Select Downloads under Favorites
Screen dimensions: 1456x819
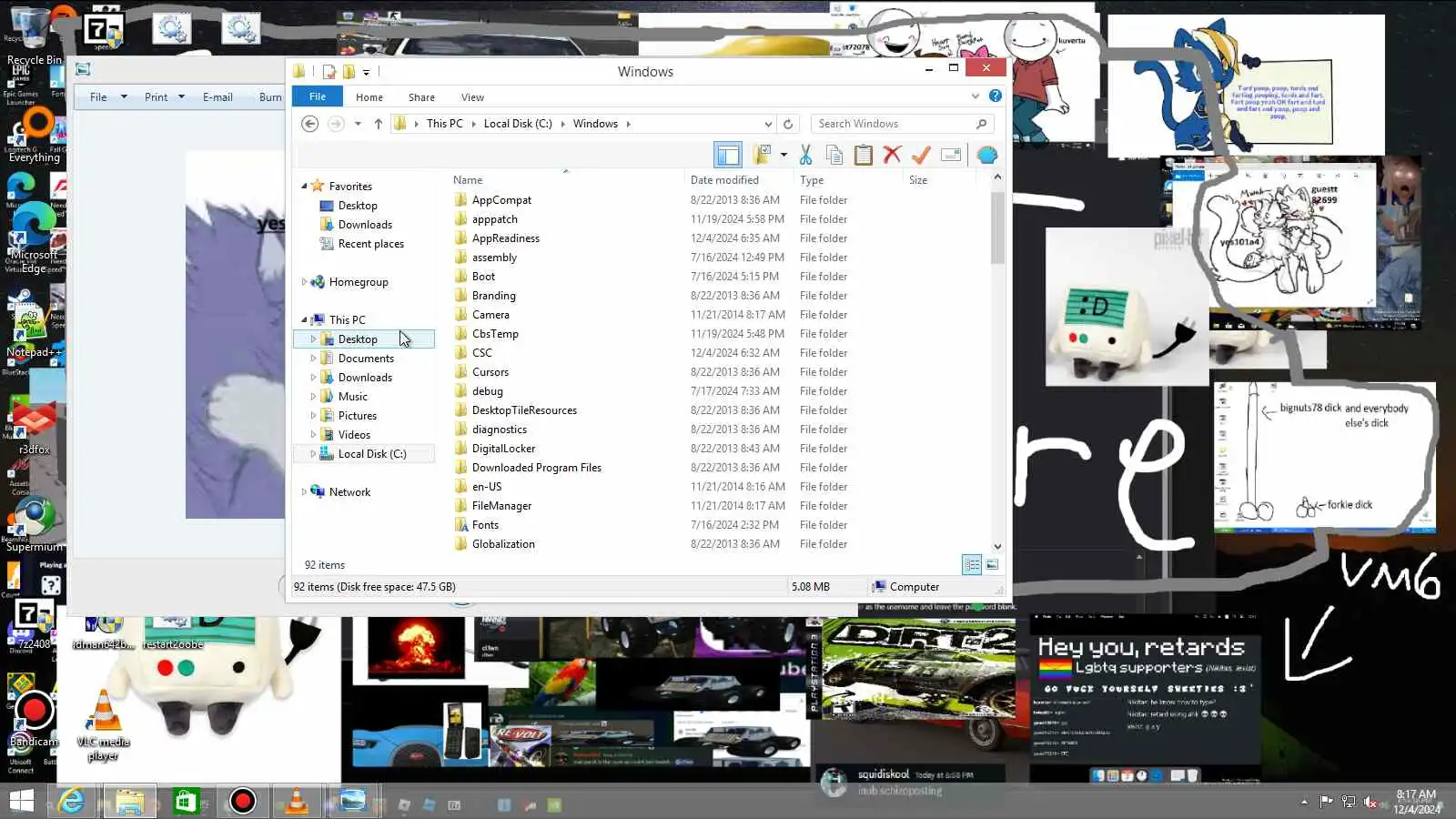[365, 225]
